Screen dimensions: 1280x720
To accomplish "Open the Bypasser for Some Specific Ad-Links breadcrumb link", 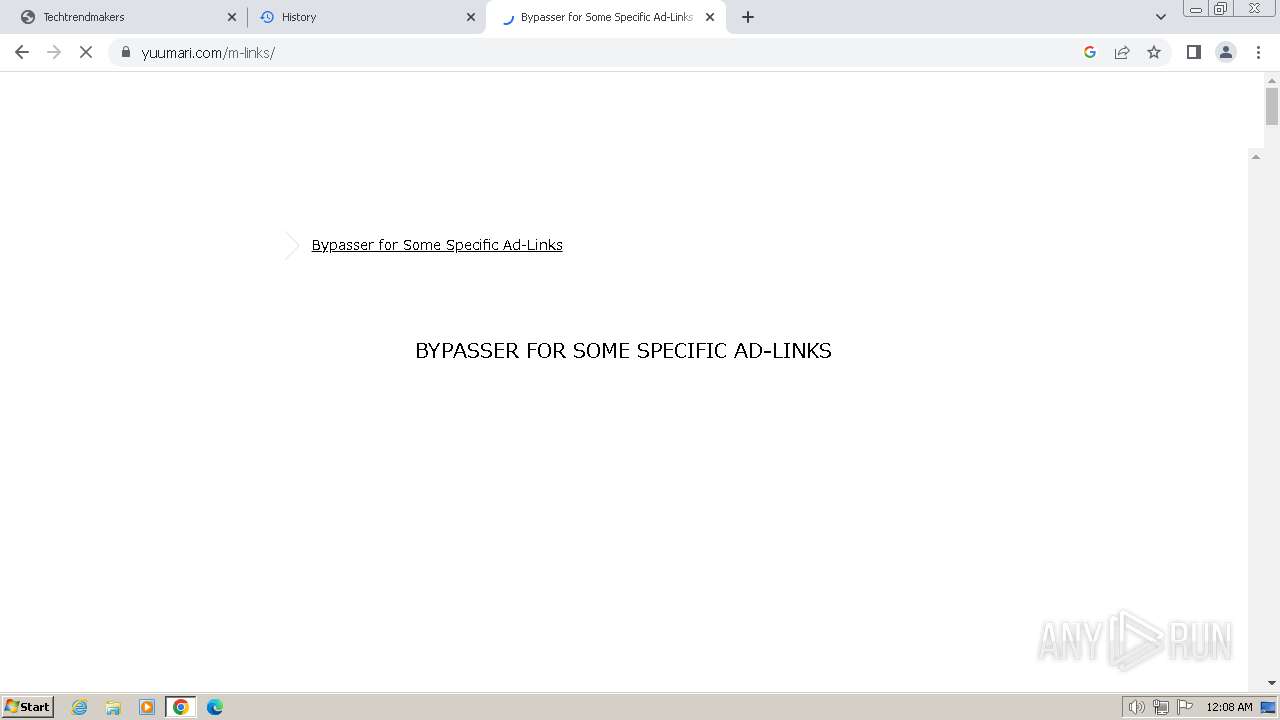I will pyautogui.click(x=437, y=245).
